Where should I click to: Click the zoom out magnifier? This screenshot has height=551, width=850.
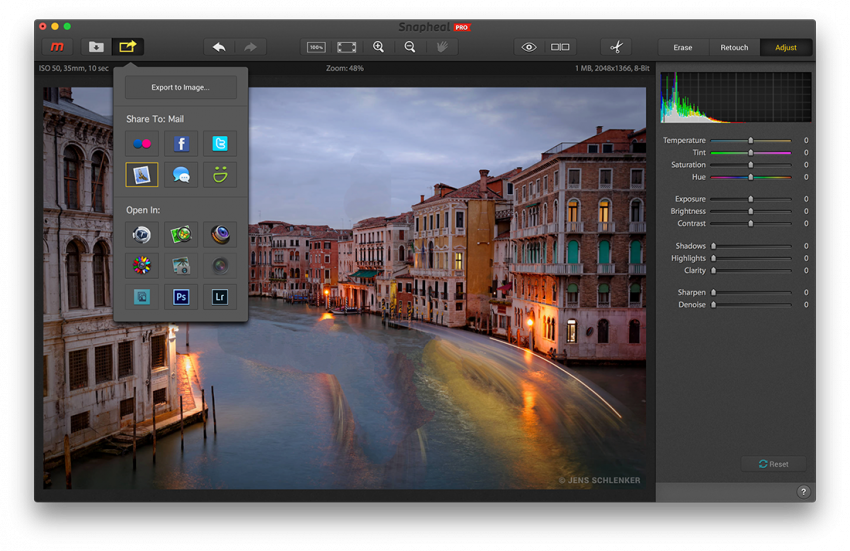[410, 47]
